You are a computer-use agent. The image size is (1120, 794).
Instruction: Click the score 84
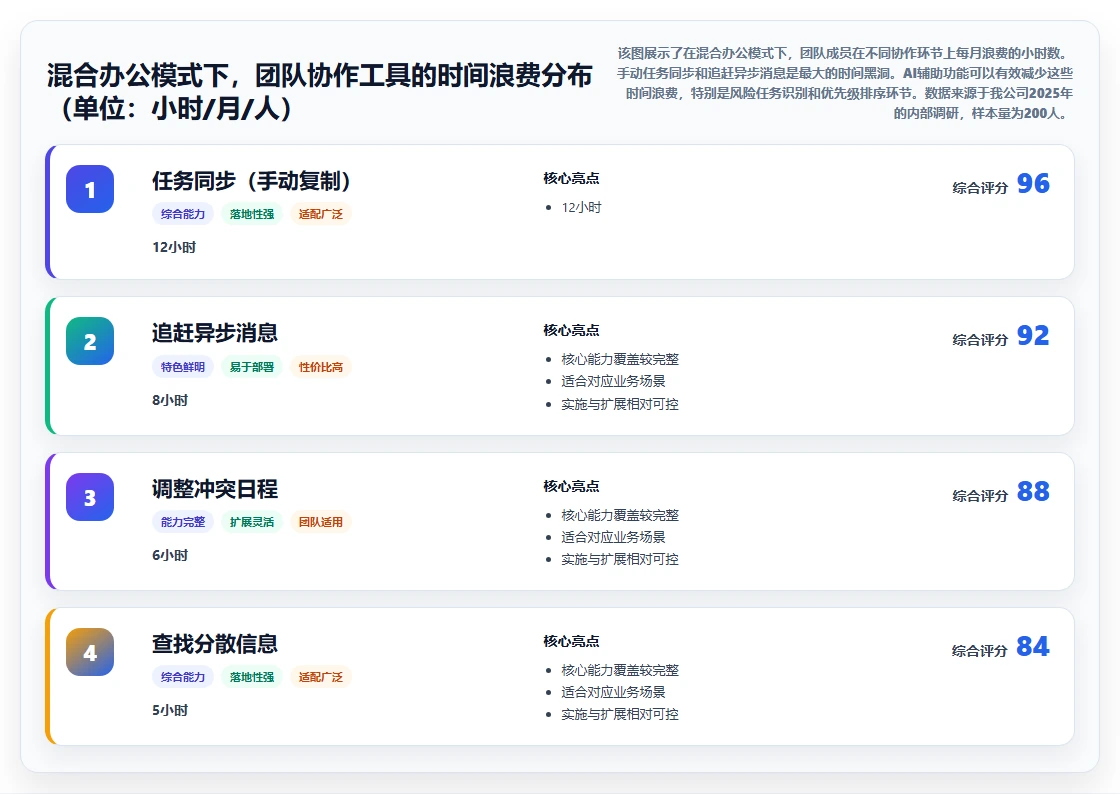tap(1033, 646)
